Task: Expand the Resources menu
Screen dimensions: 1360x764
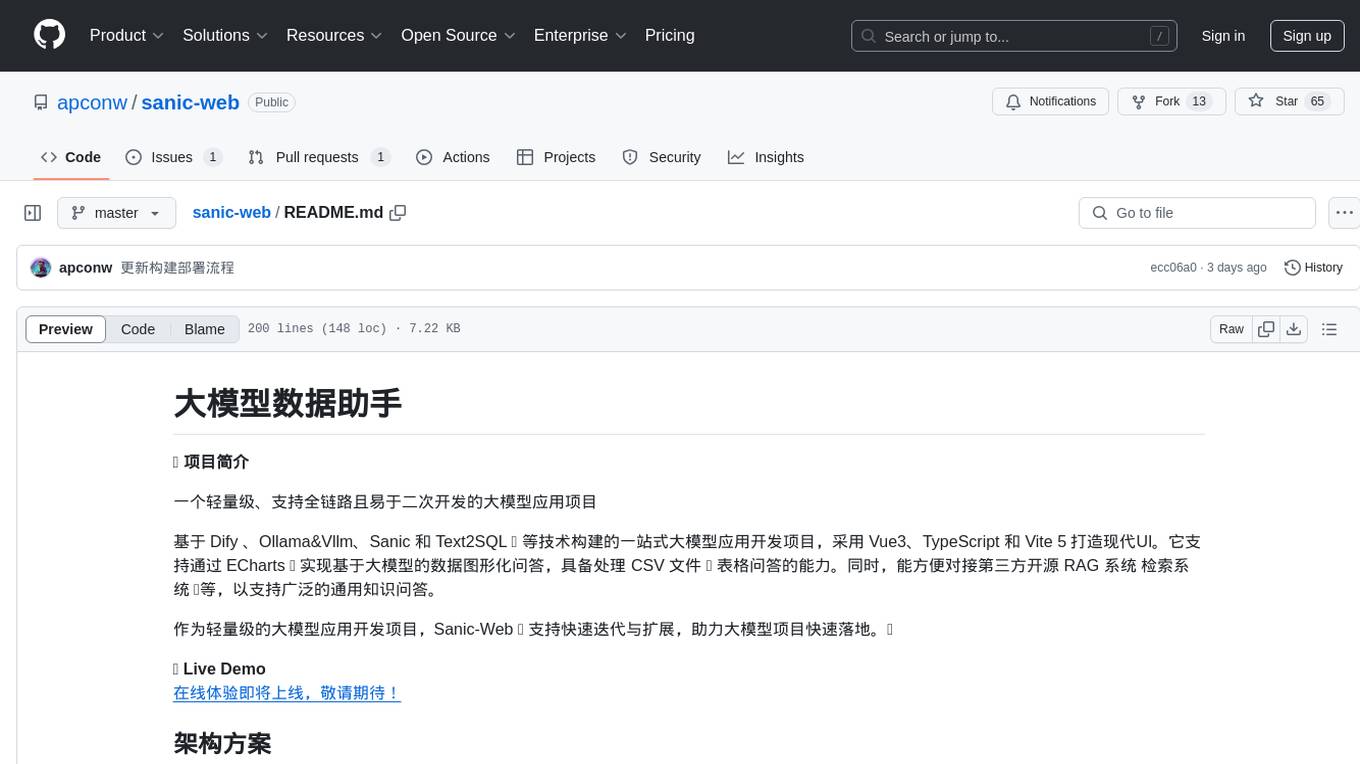Action: 334,35
